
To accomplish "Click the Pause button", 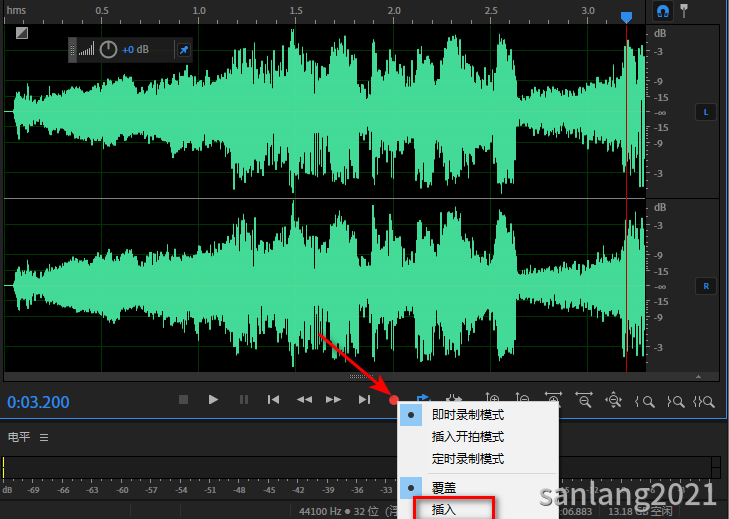I will 243,400.
